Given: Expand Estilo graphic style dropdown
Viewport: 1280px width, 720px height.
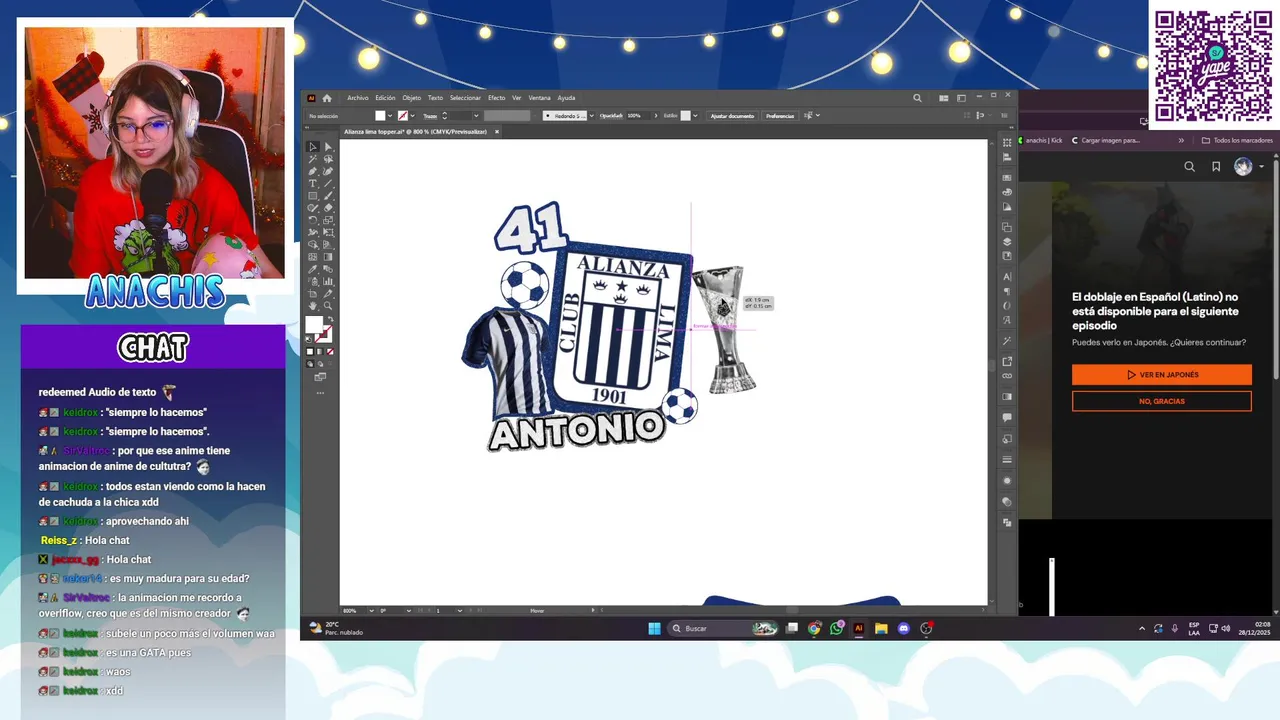Looking at the screenshot, I should coord(696,116).
